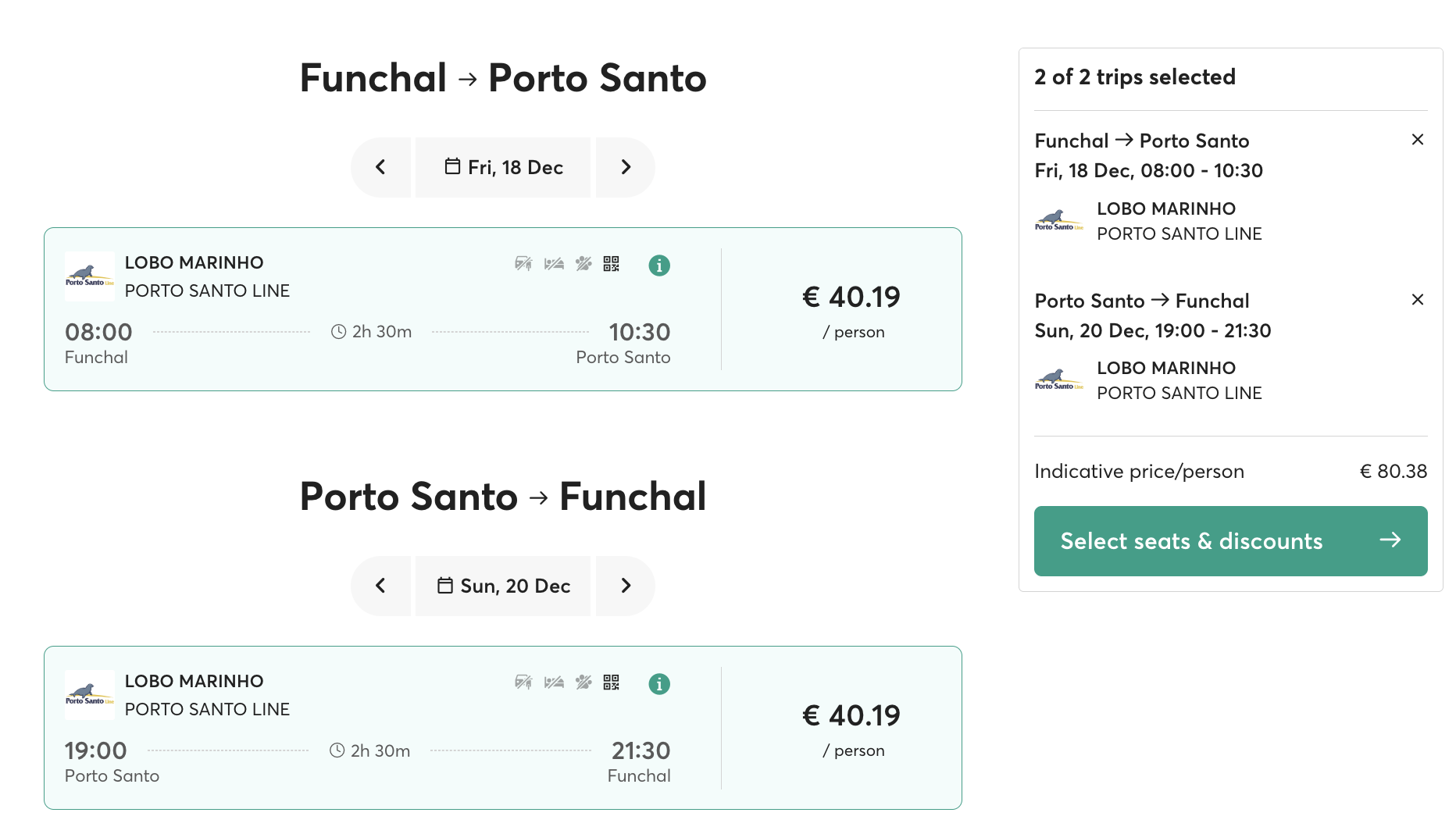Image resolution: width=1456 pixels, height=834 pixels.
Task: Remove Porto Santo to Funchal trip from selection
Action: pyautogui.click(x=1418, y=300)
